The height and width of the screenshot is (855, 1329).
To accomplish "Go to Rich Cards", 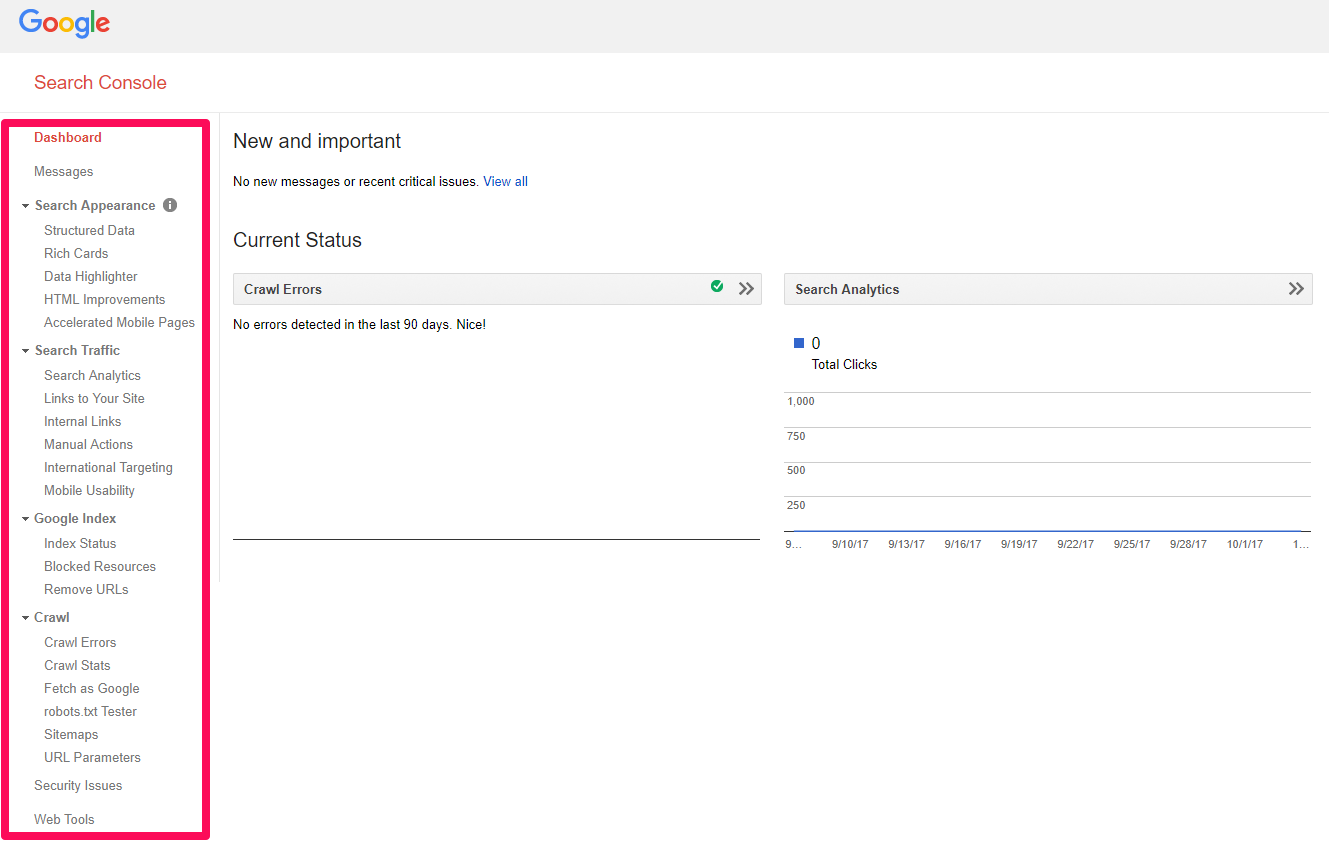I will [x=76, y=253].
